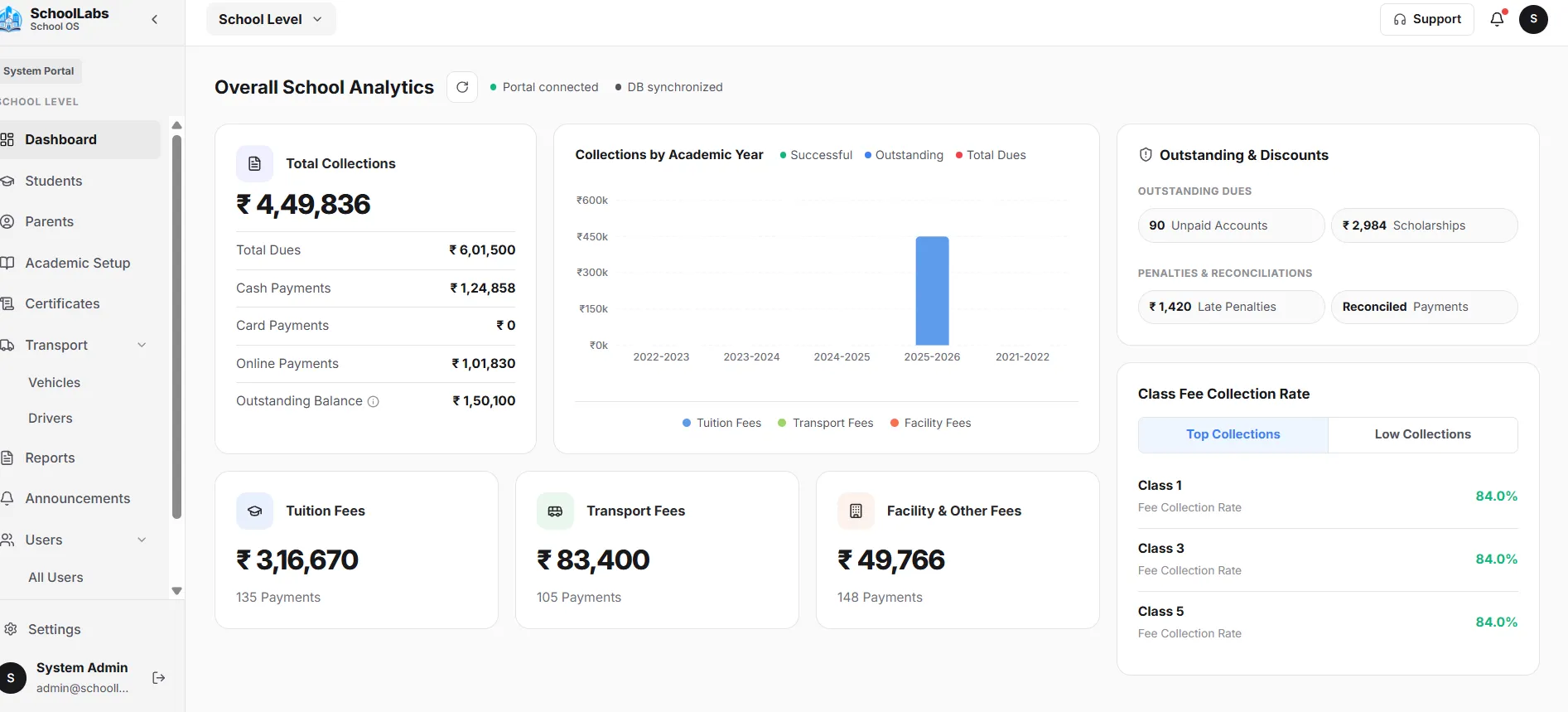
Task: Toggle the Total Dues legend item
Action: [x=991, y=155]
